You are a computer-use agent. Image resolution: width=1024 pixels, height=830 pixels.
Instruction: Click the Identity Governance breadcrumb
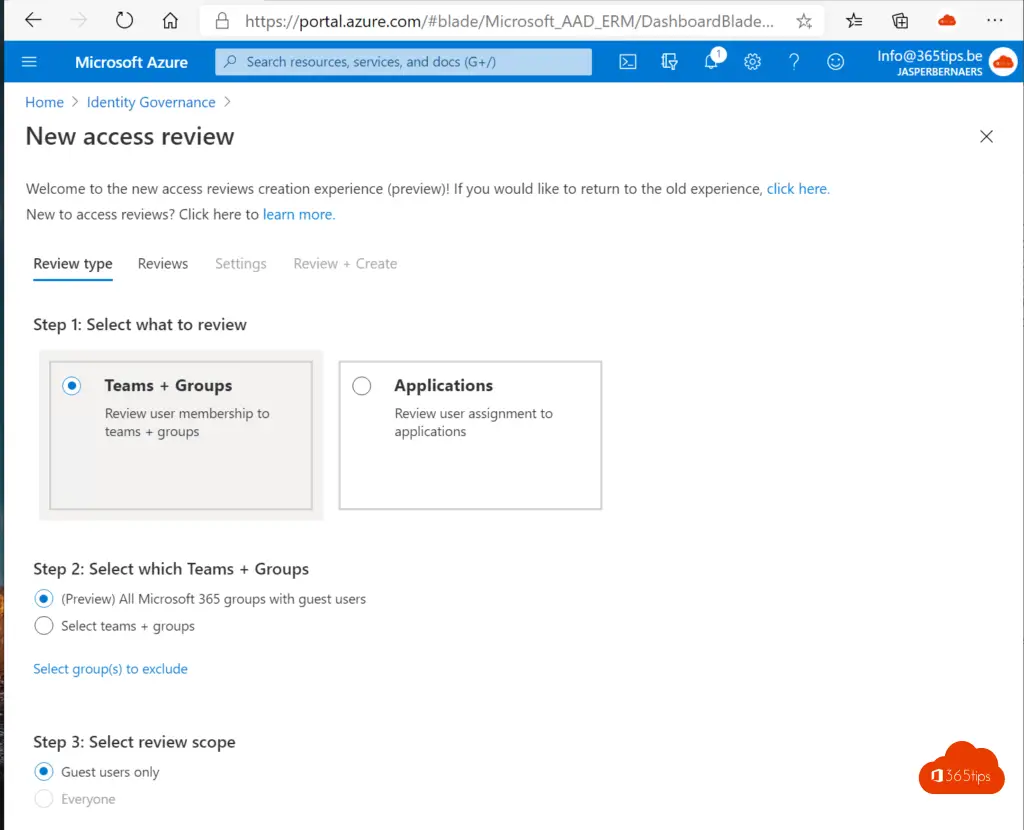tap(151, 102)
